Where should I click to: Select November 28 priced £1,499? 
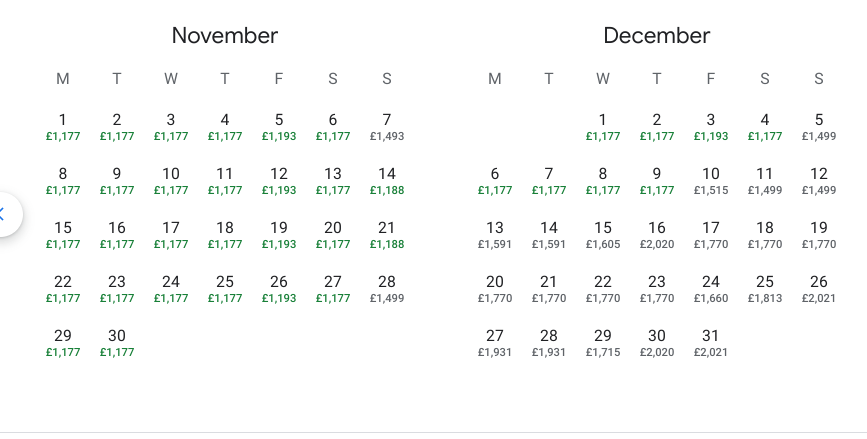tap(387, 289)
